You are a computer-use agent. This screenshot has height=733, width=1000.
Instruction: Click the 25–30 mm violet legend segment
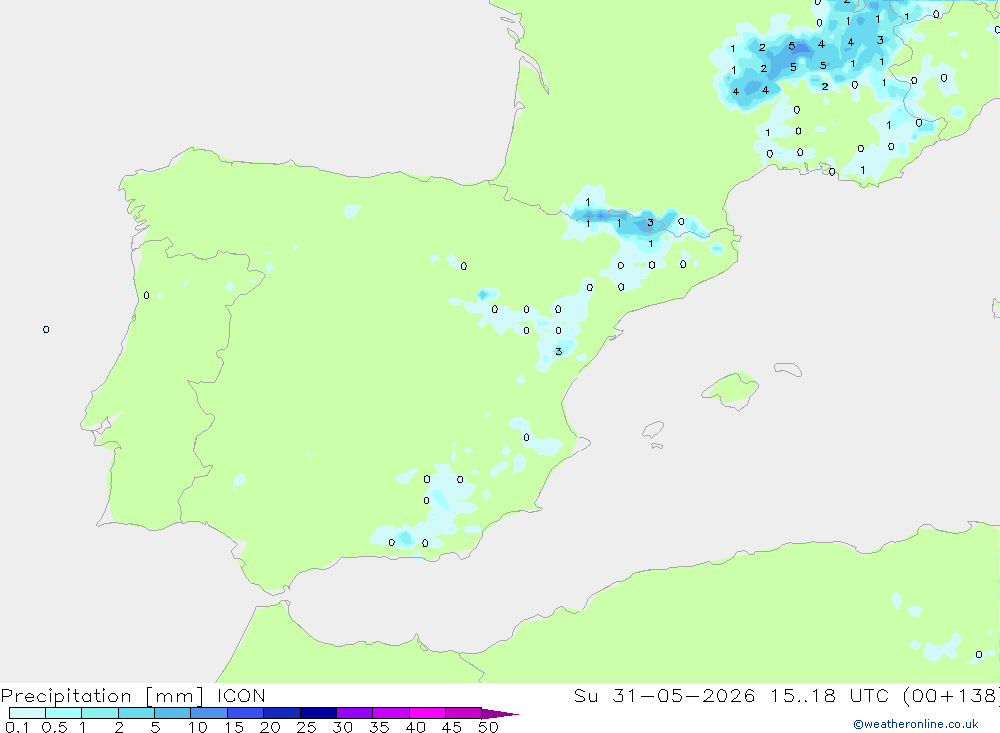[x=318, y=713]
